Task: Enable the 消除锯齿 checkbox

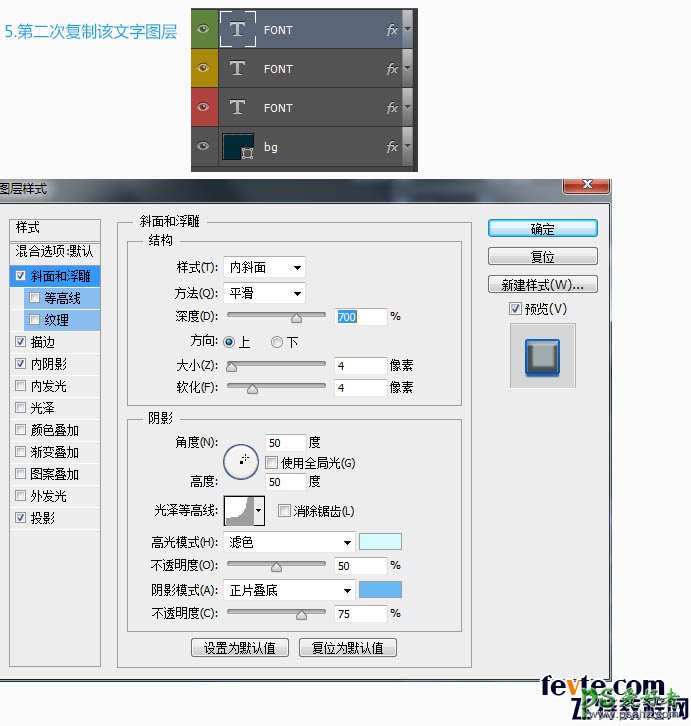Action: (284, 511)
